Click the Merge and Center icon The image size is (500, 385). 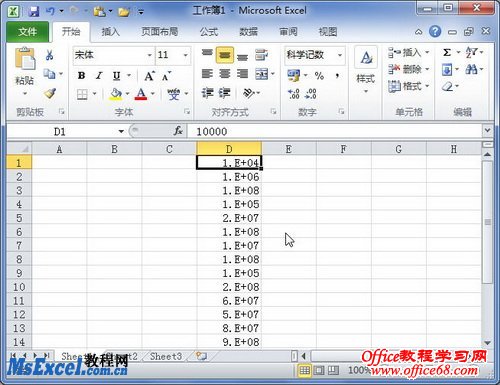tap(262, 74)
